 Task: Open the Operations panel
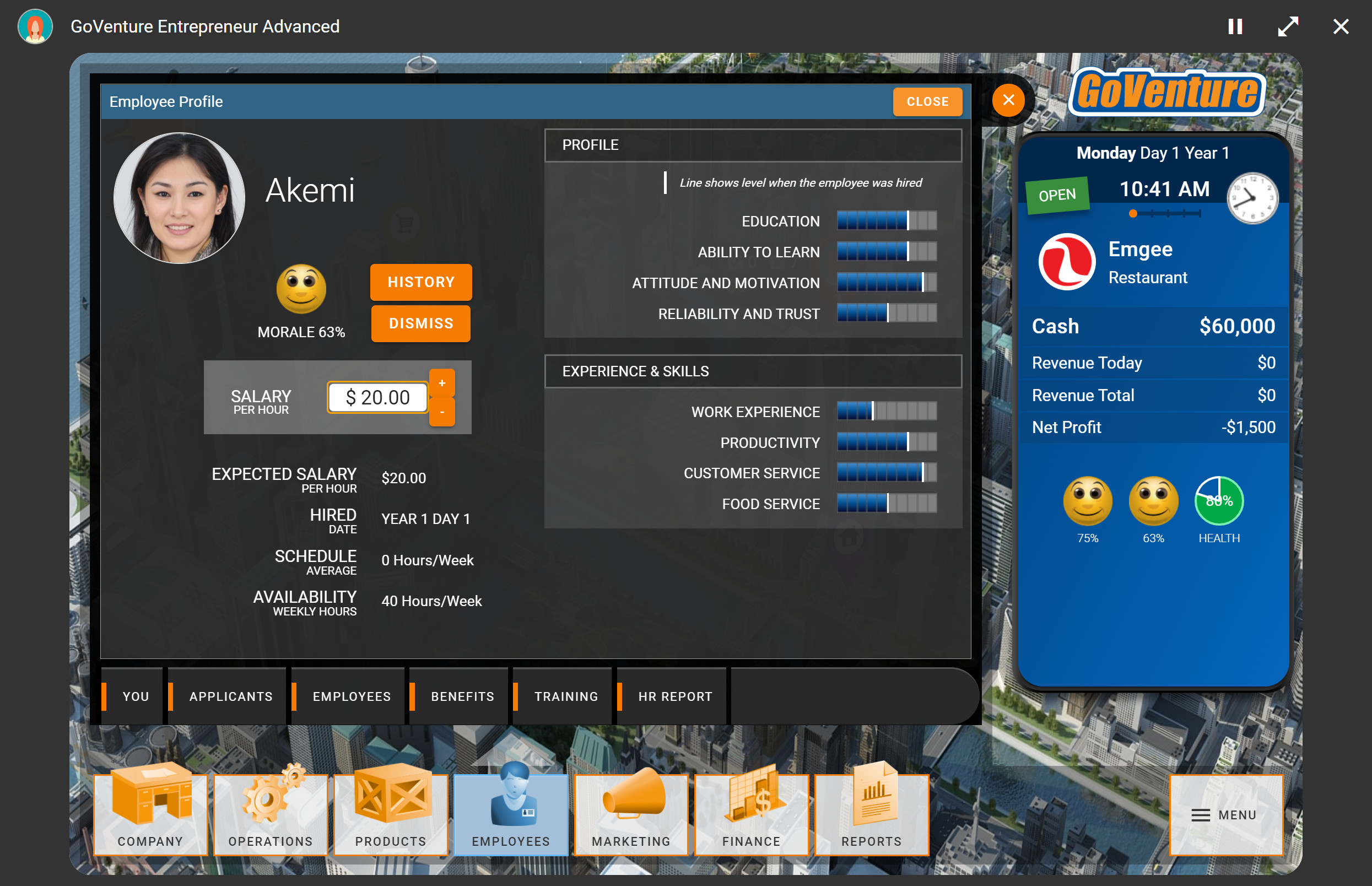click(270, 814)
